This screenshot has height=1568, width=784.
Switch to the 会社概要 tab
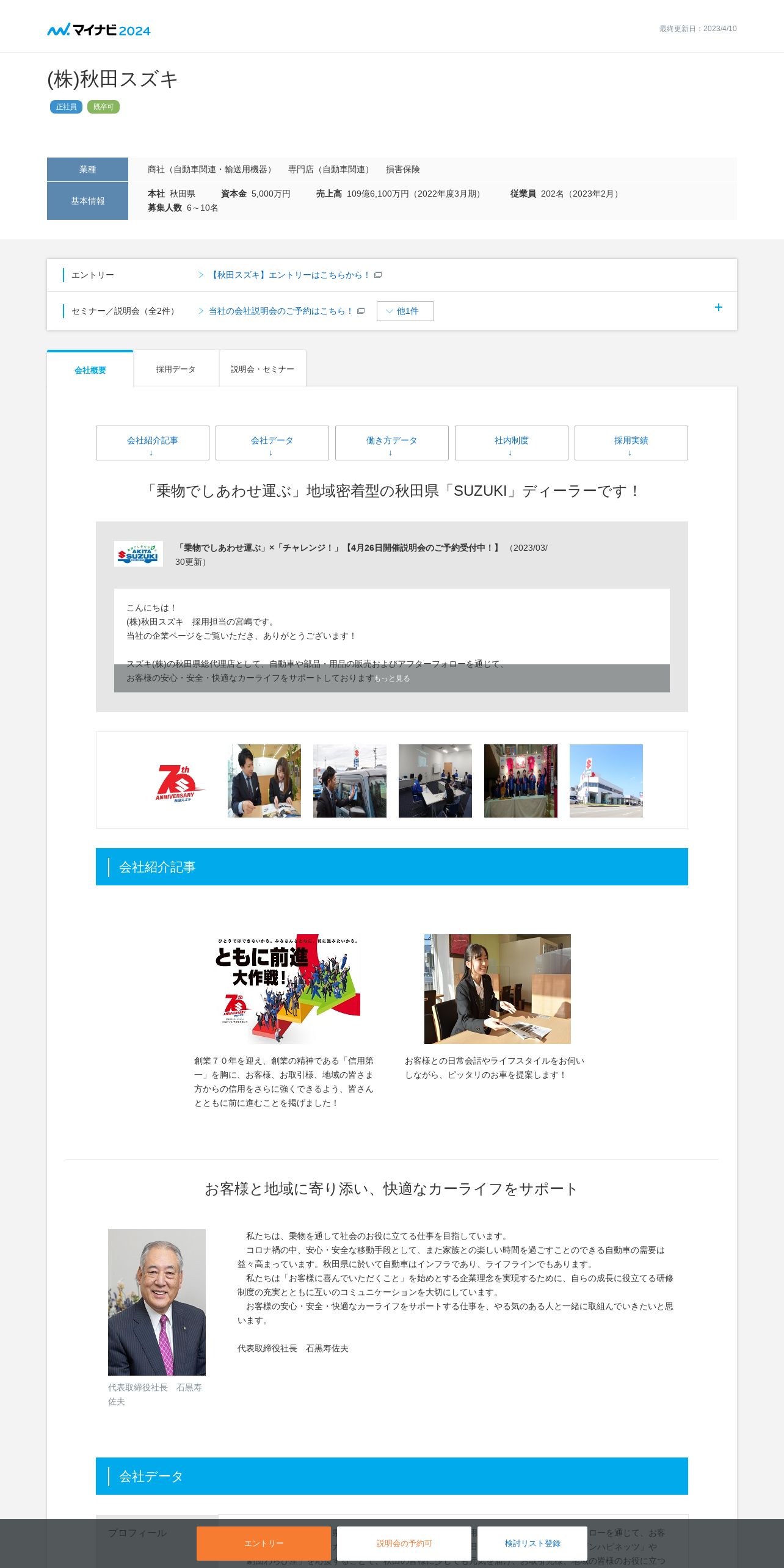90,370
